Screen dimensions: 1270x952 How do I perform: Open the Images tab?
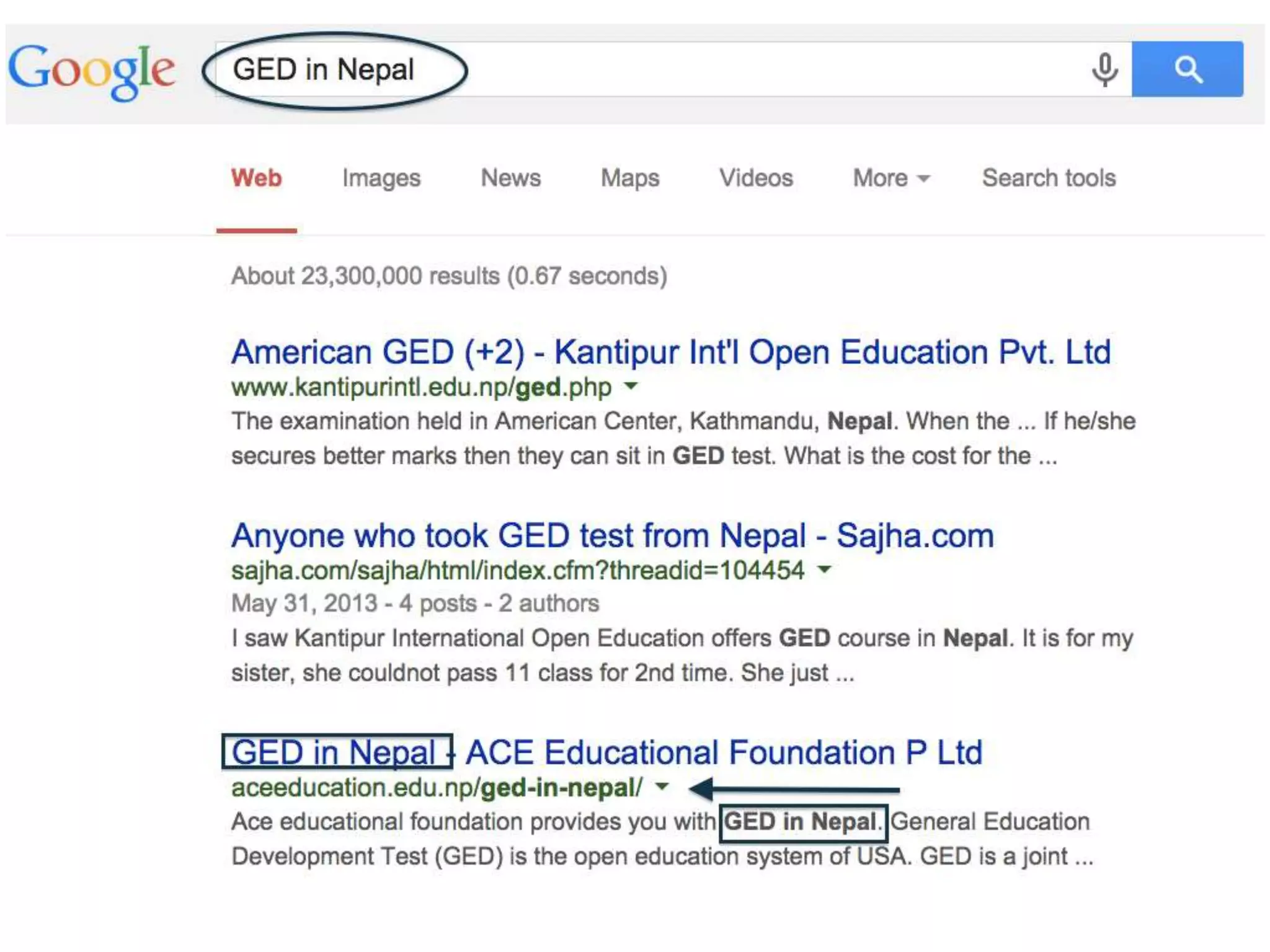[x=381, y=178]
